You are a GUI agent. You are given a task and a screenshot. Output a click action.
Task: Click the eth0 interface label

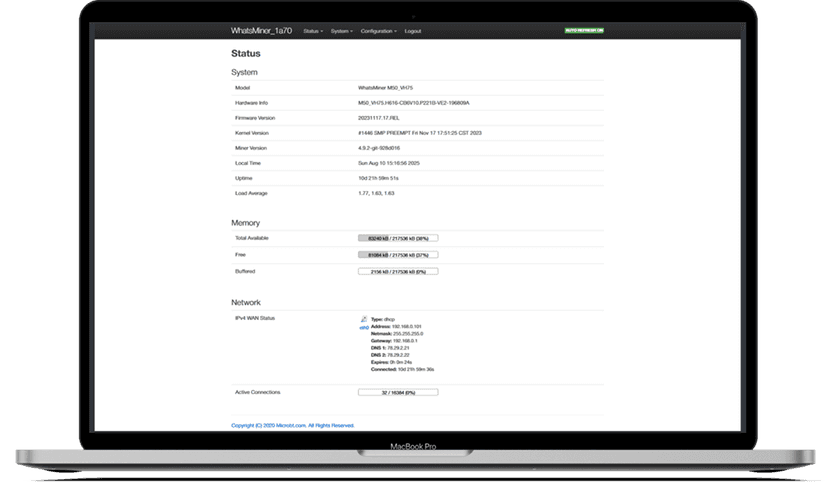pos(363,327)
